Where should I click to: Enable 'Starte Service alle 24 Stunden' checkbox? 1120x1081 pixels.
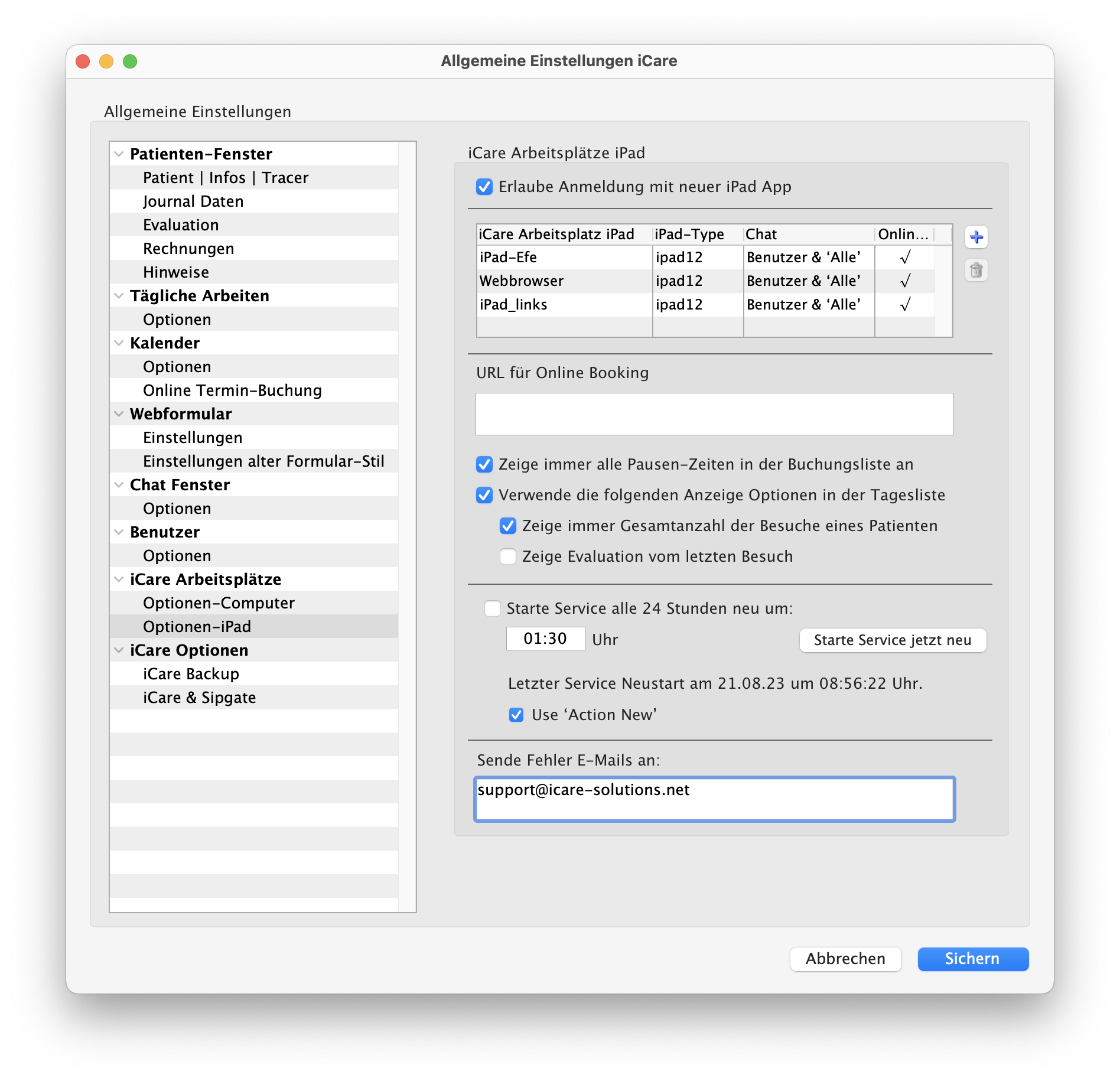(493, 609)
